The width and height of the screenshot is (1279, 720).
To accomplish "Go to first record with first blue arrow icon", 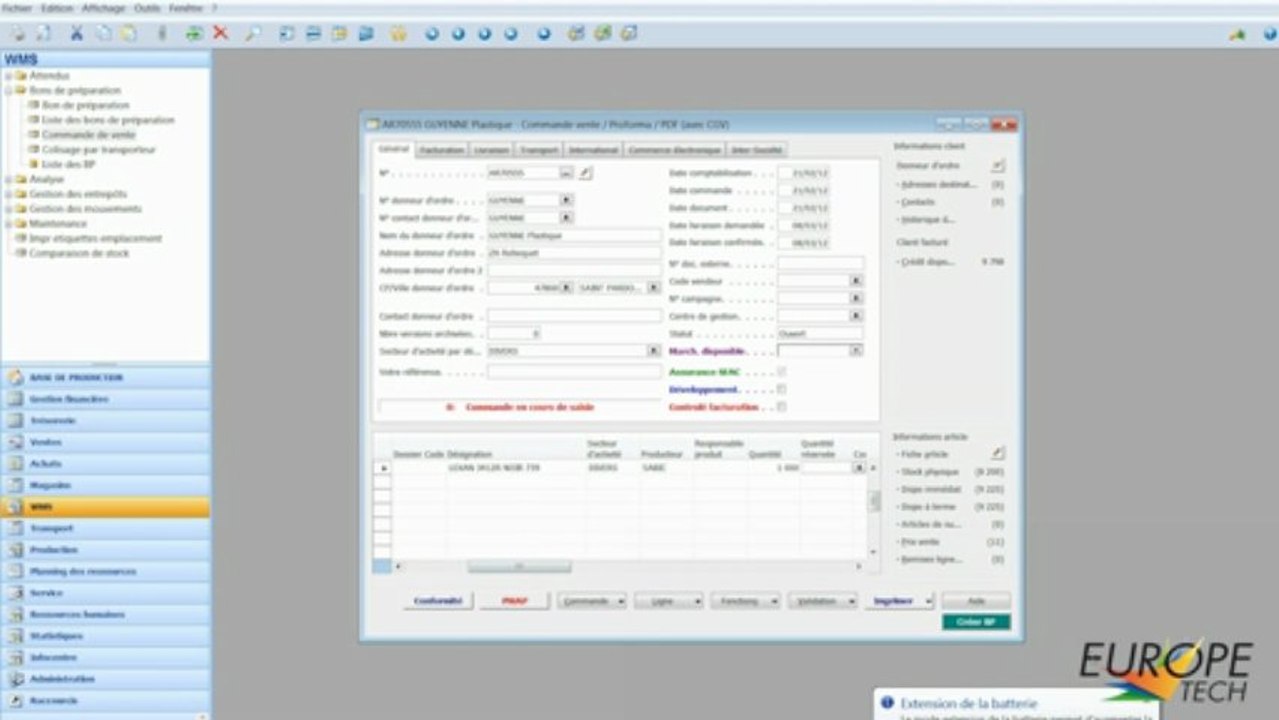I will 432,33.
